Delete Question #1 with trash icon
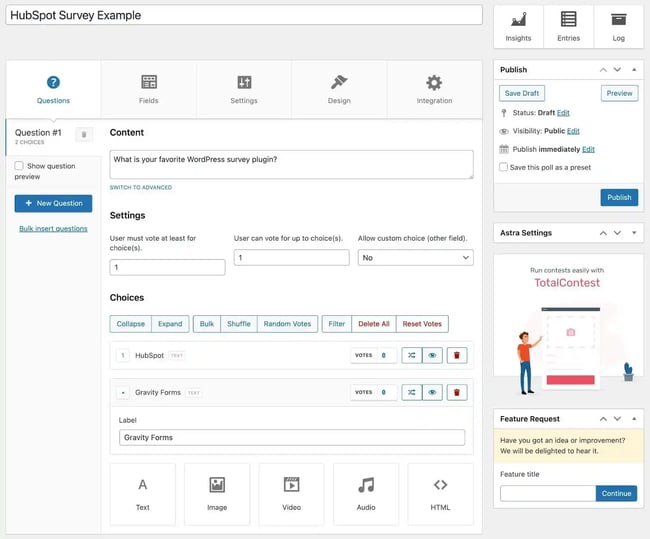 click(x=84, y=134)
